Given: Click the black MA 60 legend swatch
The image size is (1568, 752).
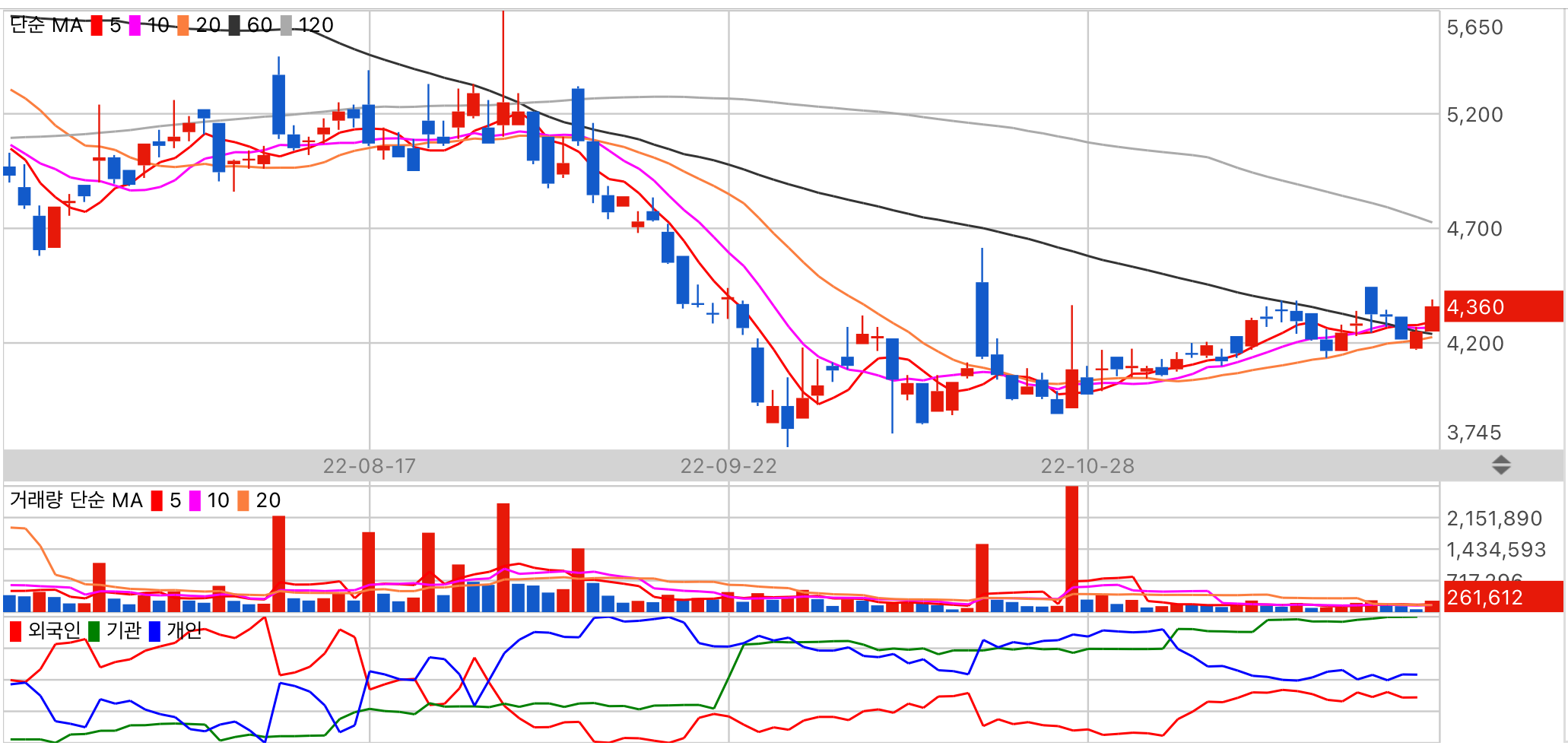Looking at the screenshot, I should (234, 26).
